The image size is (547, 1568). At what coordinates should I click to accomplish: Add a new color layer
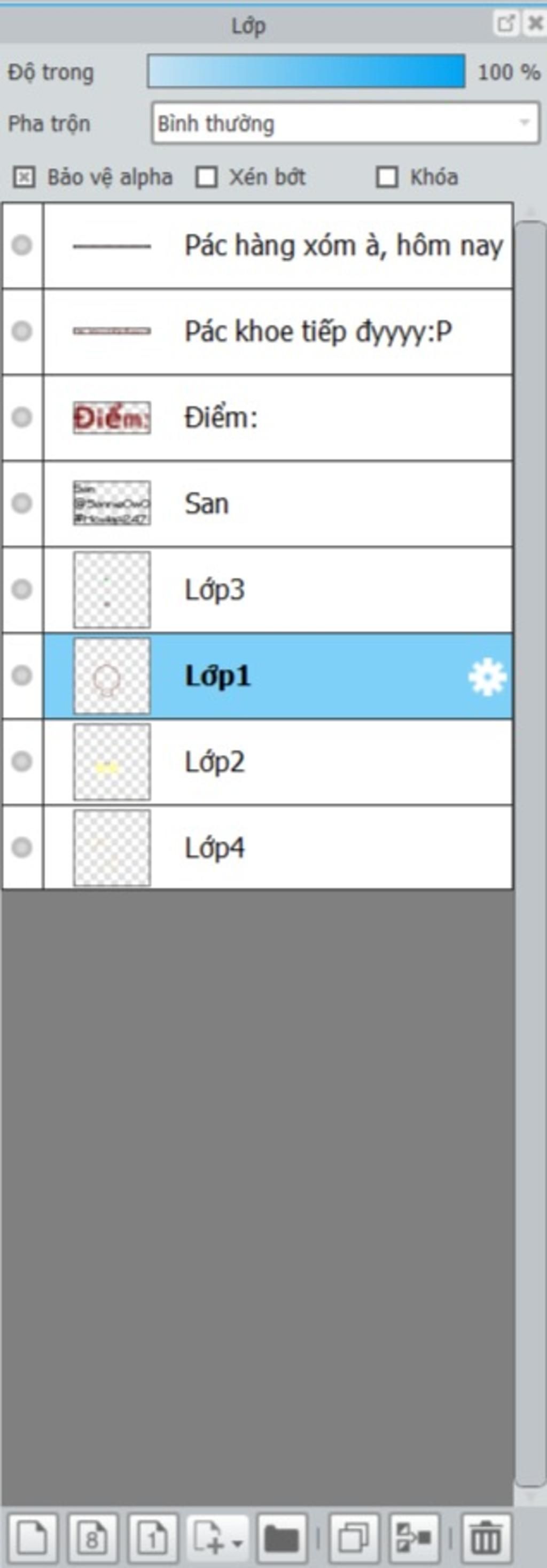32,1538
